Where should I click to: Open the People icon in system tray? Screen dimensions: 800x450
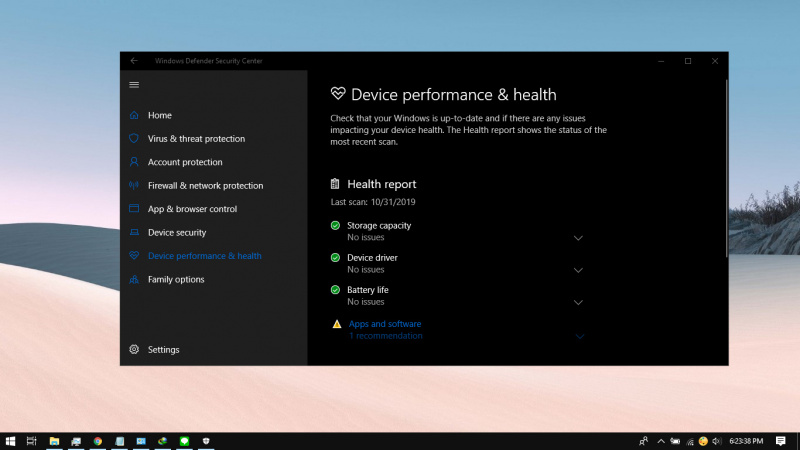point(644,441)
